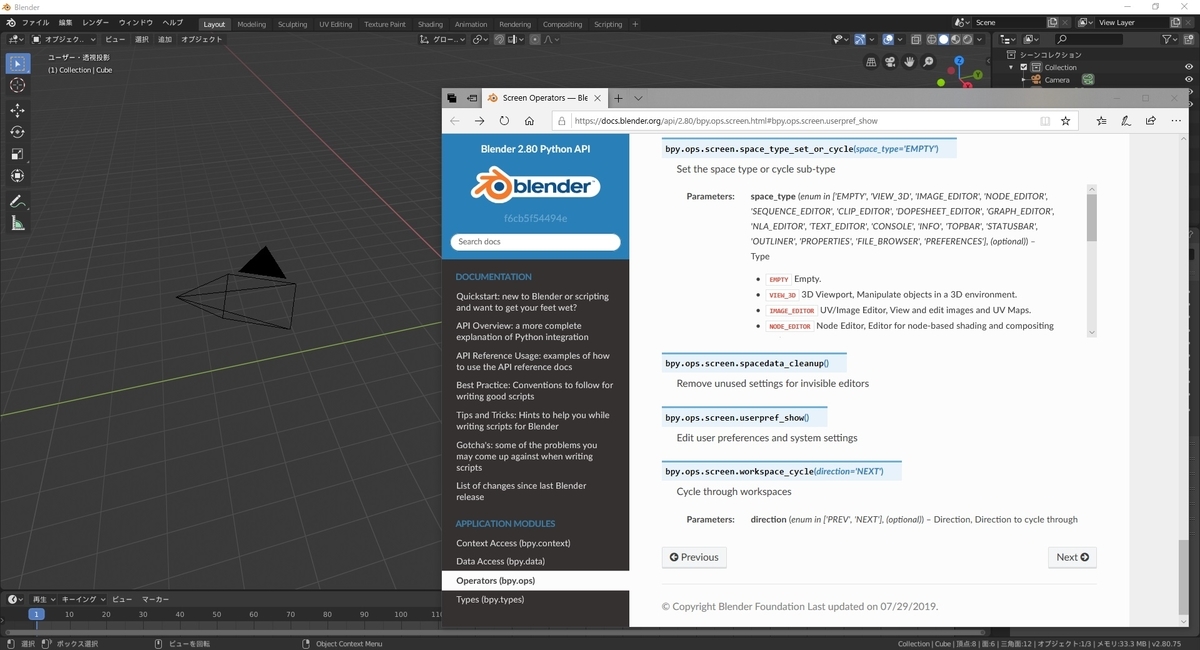
Task: Click the browser add notes pen icon
Action: [1126, 120]
